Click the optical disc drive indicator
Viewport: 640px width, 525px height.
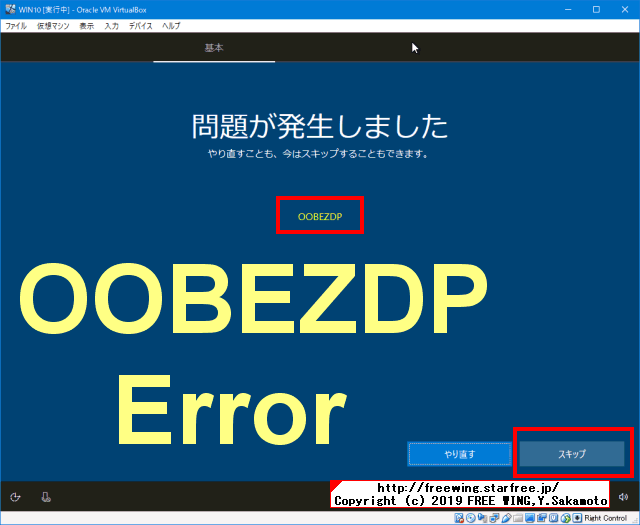tap(471, 518)
